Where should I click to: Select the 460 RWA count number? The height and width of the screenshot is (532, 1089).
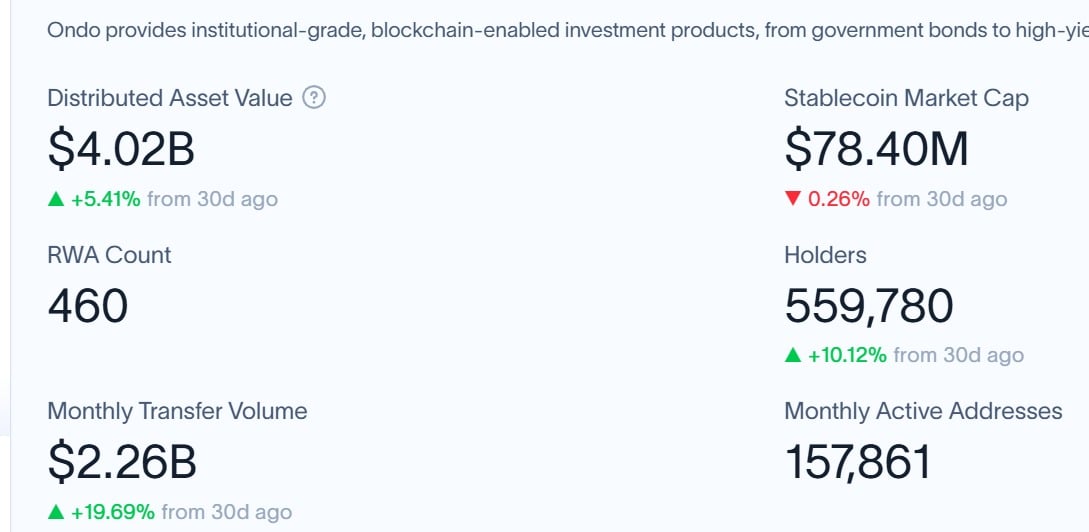pyautogui.click(x=88, y=306)
